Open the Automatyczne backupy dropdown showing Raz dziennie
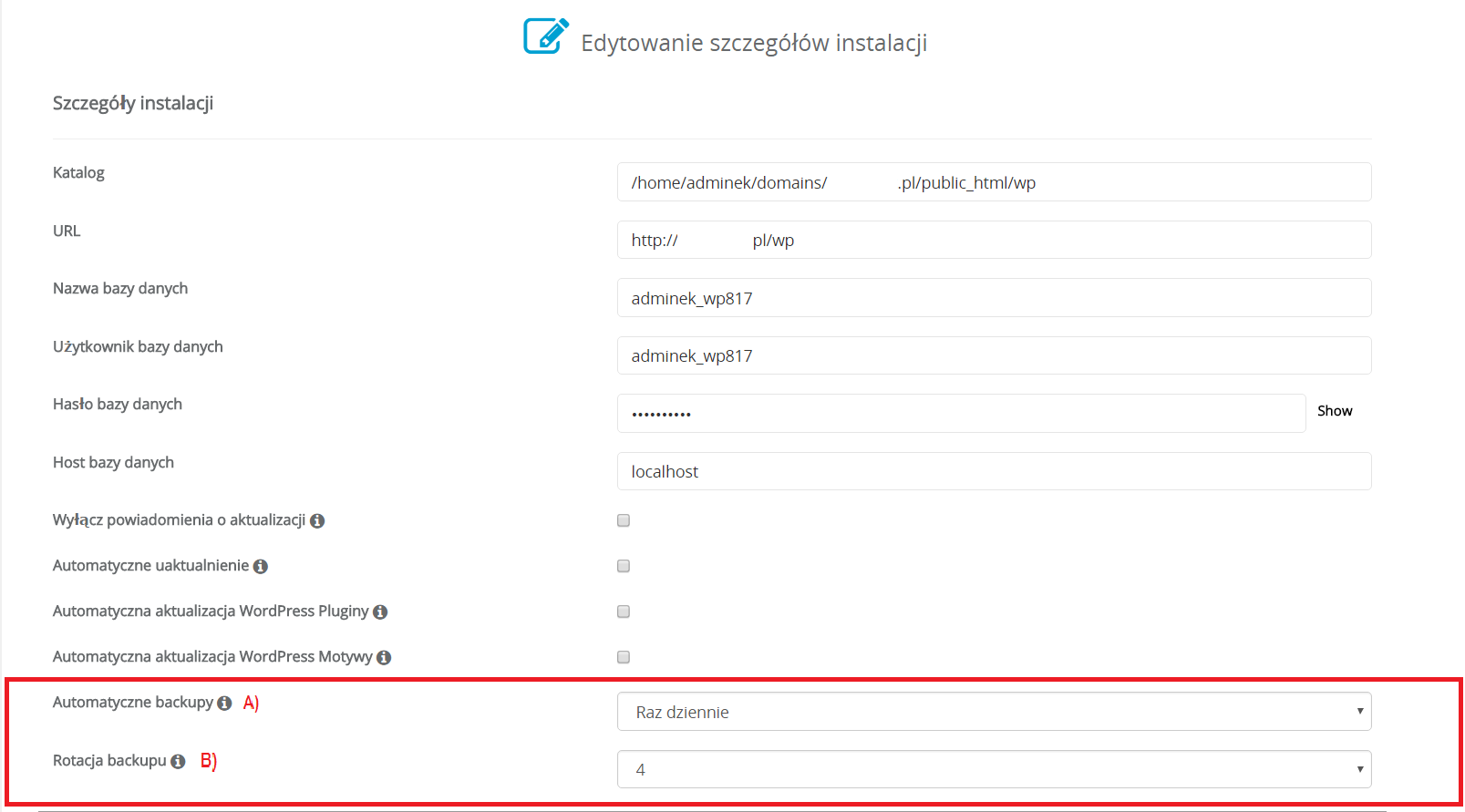Viewport: 1465px width, 812px height. [994, 712]
